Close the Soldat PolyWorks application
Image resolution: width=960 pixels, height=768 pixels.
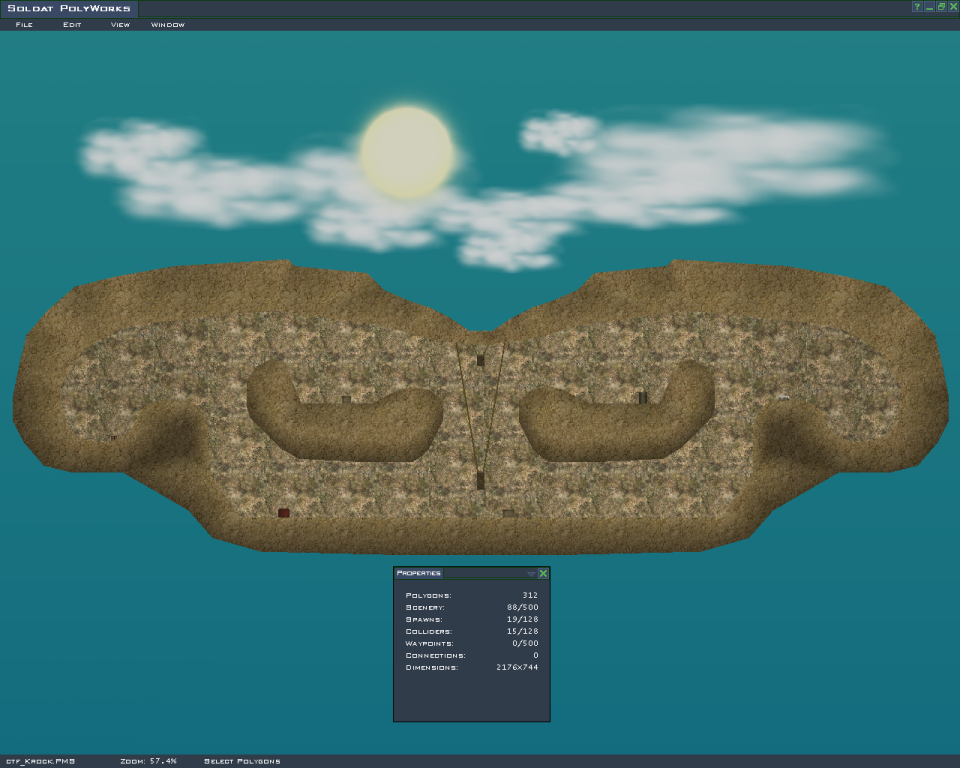(x=953, y=7)
